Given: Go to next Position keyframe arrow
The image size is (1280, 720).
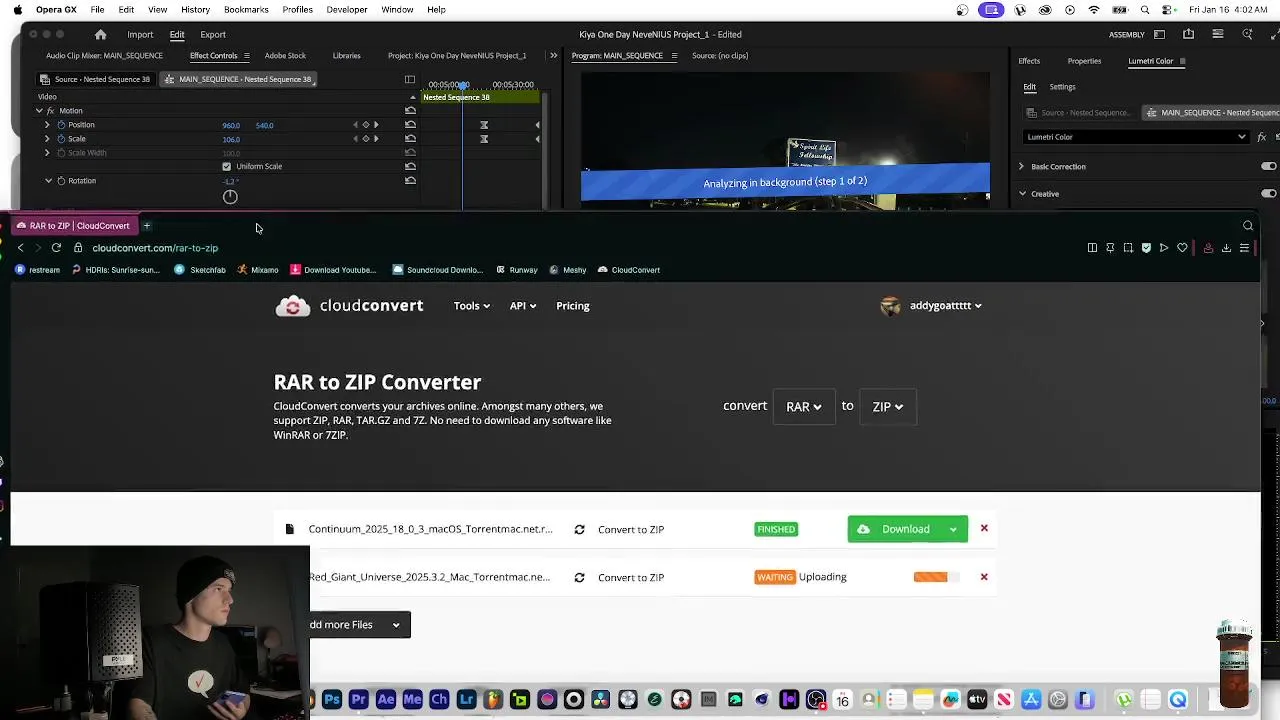Looking at the screenshot, I should click(x=376, y=125).
